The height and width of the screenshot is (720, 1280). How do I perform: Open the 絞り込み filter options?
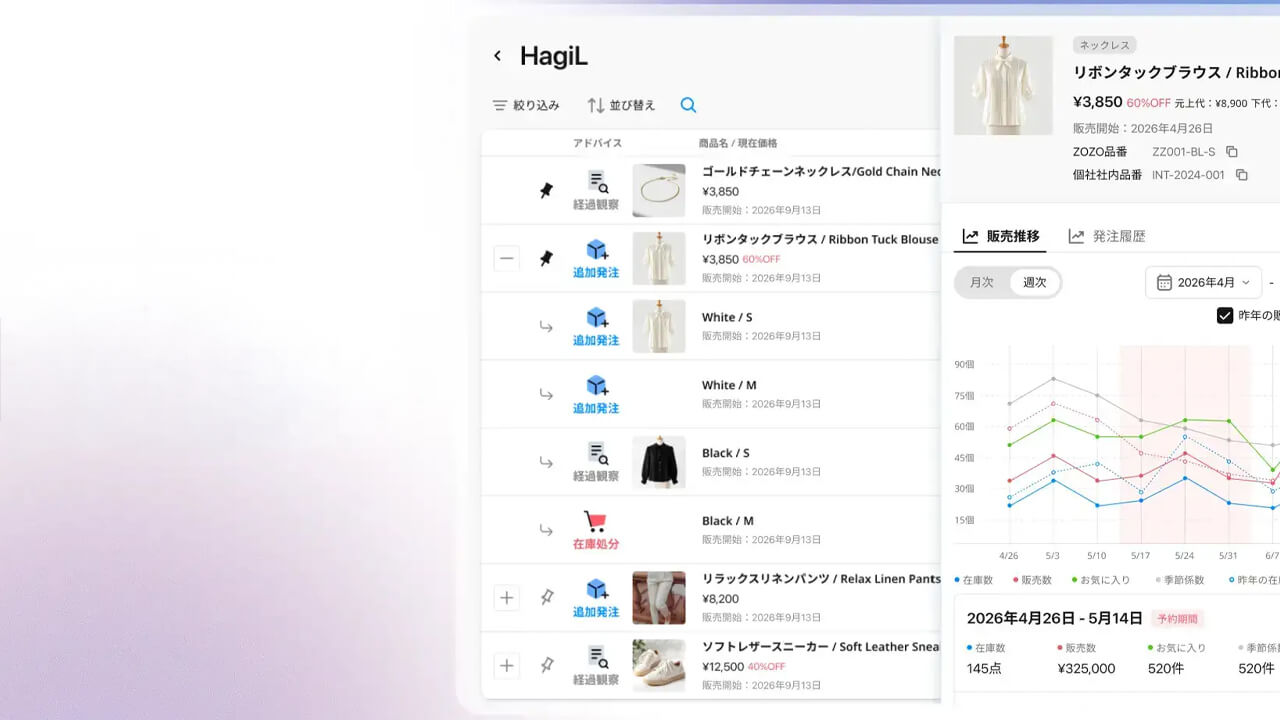pos(526,105)
